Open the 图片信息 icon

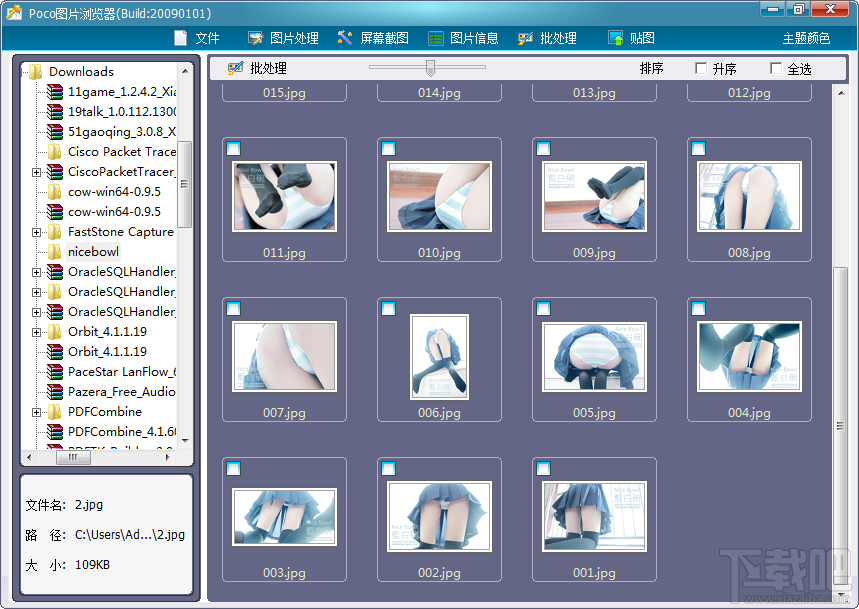[436, 38]
